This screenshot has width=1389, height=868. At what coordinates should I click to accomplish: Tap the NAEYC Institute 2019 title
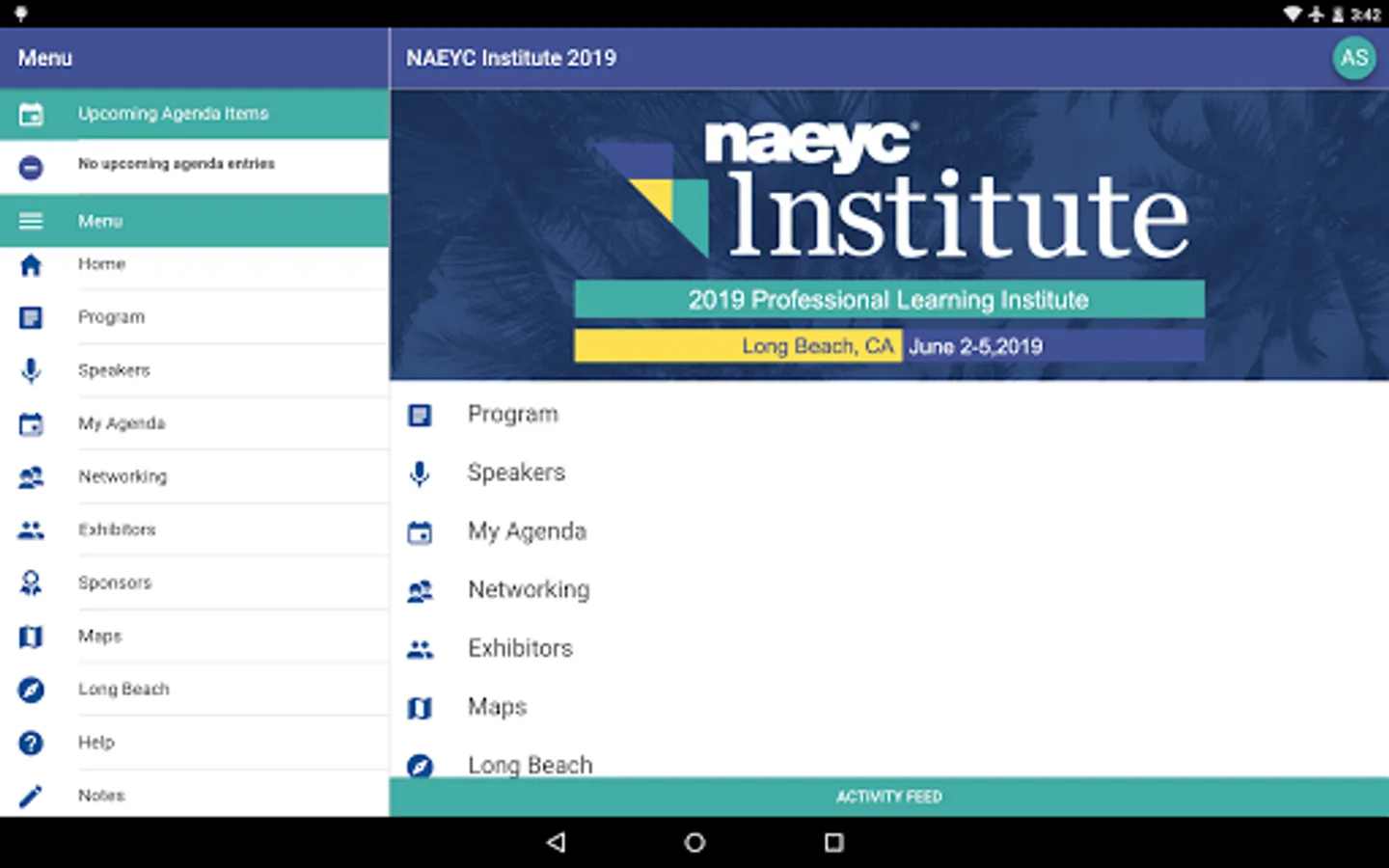point(511,58)
